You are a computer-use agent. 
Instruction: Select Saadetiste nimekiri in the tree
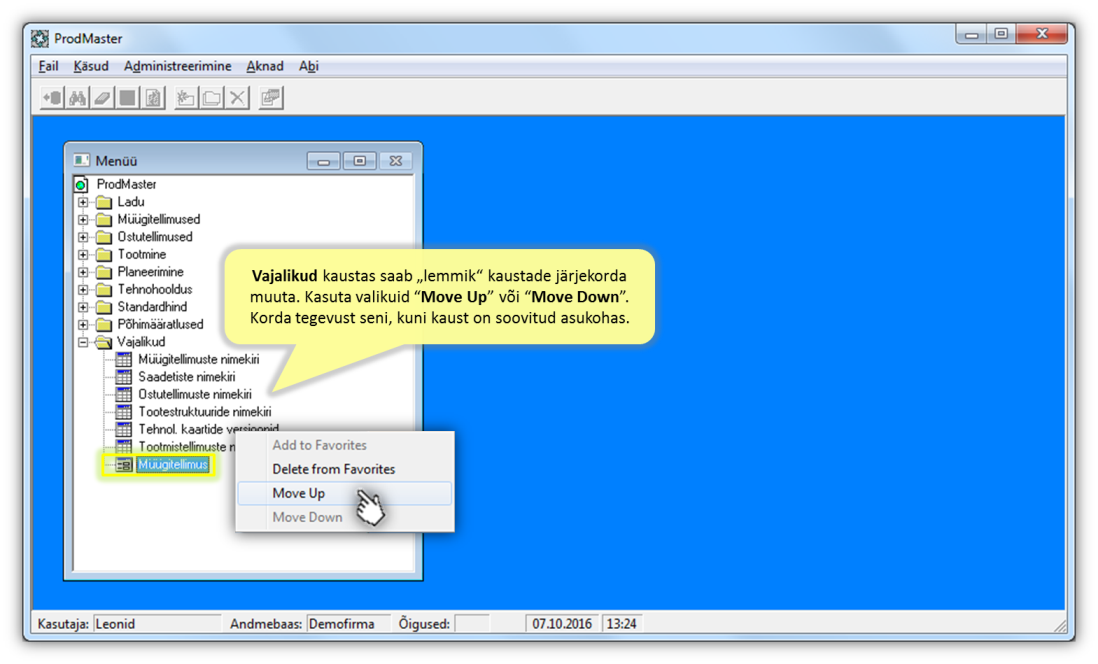(x=186, y=377)
